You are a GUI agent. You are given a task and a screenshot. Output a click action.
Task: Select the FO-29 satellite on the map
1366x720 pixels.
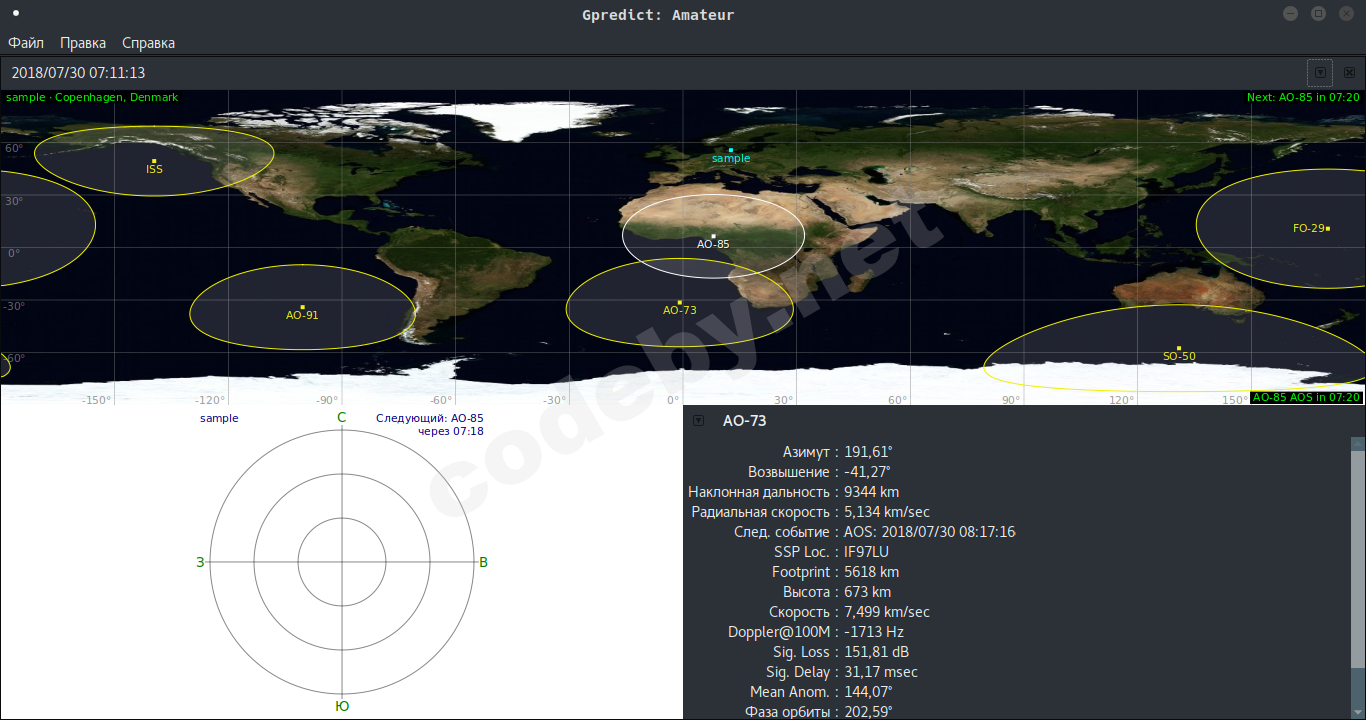(1327, 229)
